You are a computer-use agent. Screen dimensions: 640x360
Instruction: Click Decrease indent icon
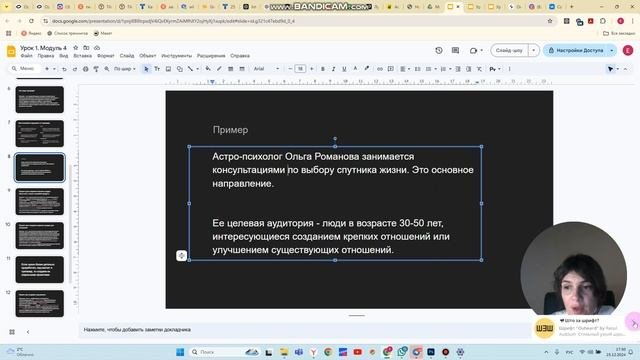pos(458,69)
